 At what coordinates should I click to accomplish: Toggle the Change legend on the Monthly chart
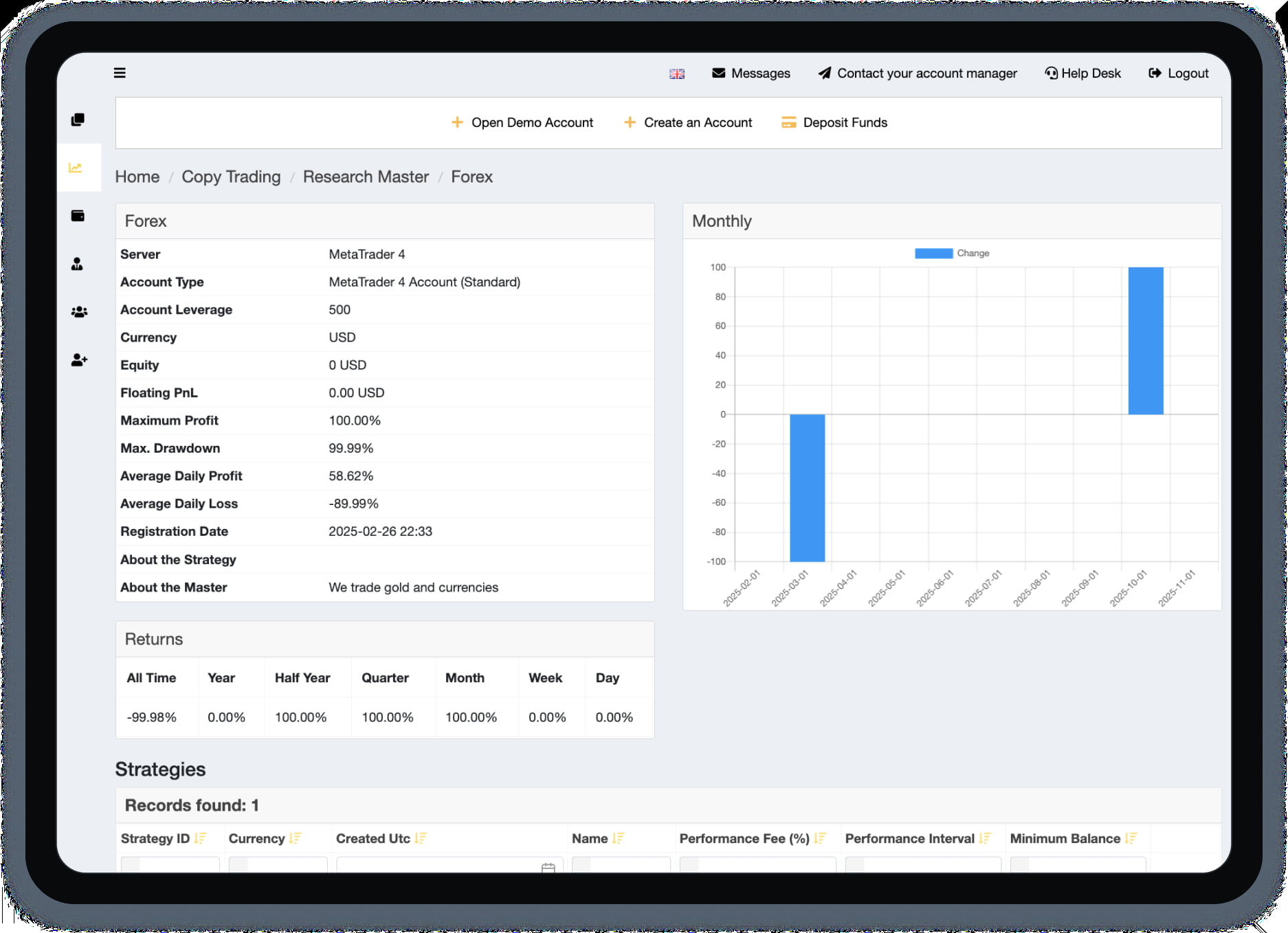(x=952, y=253)
